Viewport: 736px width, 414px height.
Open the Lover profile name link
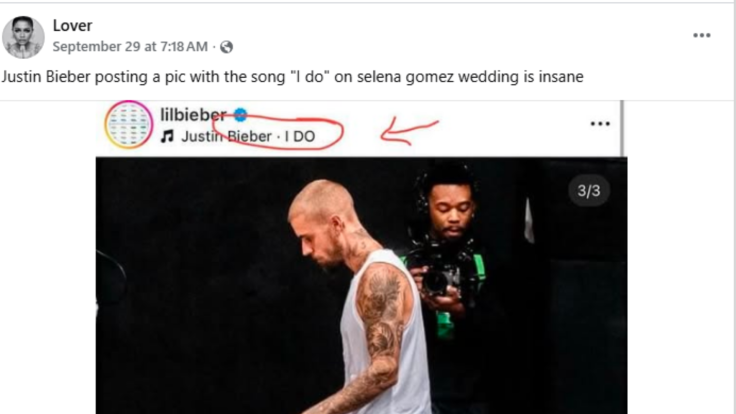coord(72,26)
